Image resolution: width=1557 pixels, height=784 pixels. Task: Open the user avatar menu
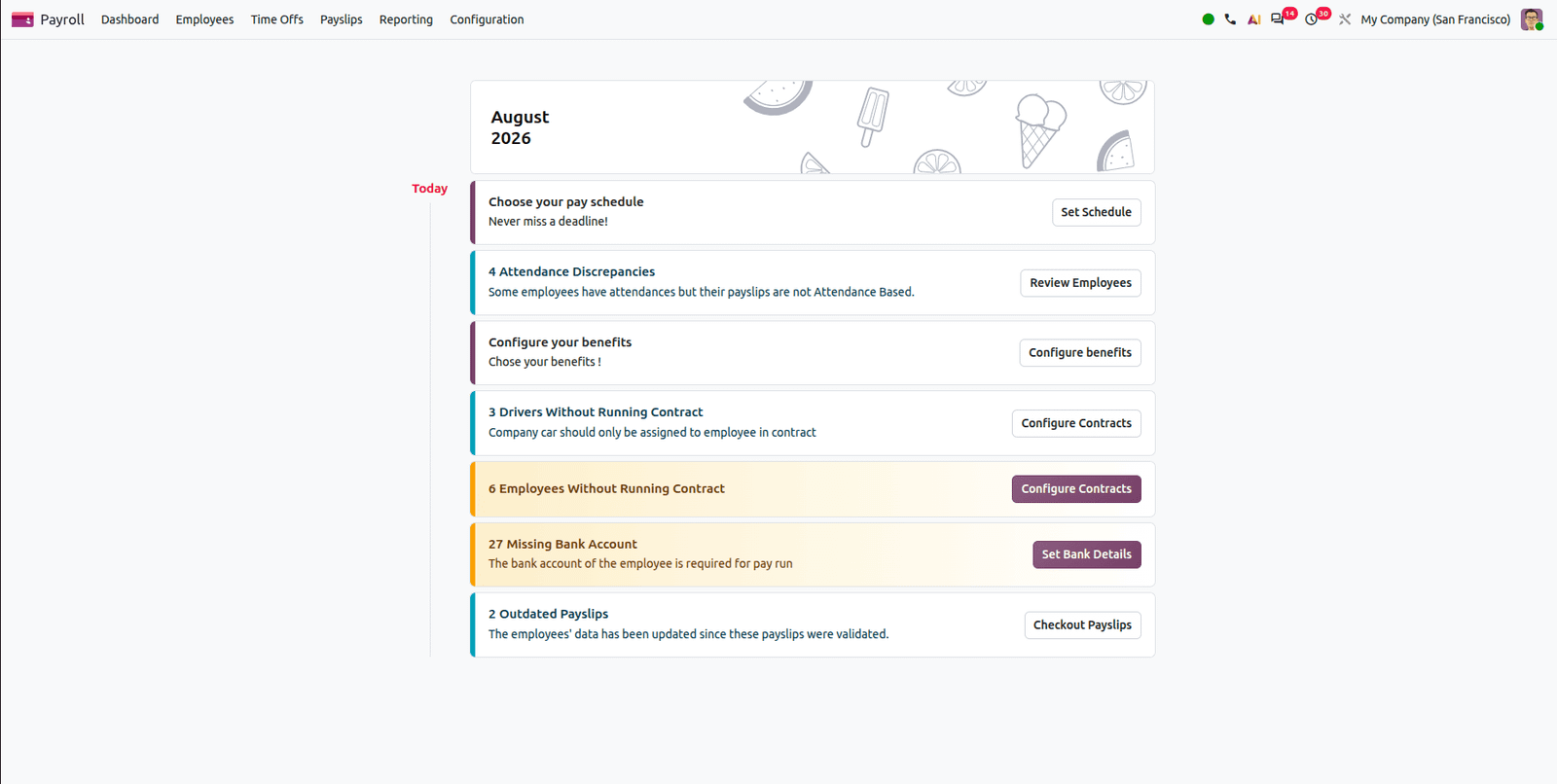pyautogui.click(x=1532, y=19)
